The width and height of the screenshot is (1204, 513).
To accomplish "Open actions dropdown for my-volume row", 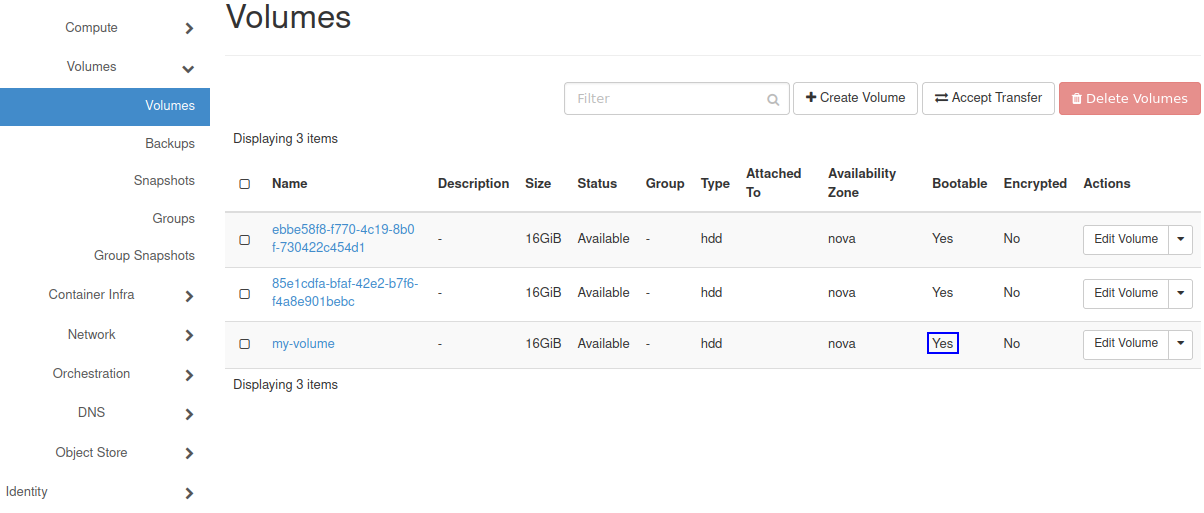I will (1181, 344).
